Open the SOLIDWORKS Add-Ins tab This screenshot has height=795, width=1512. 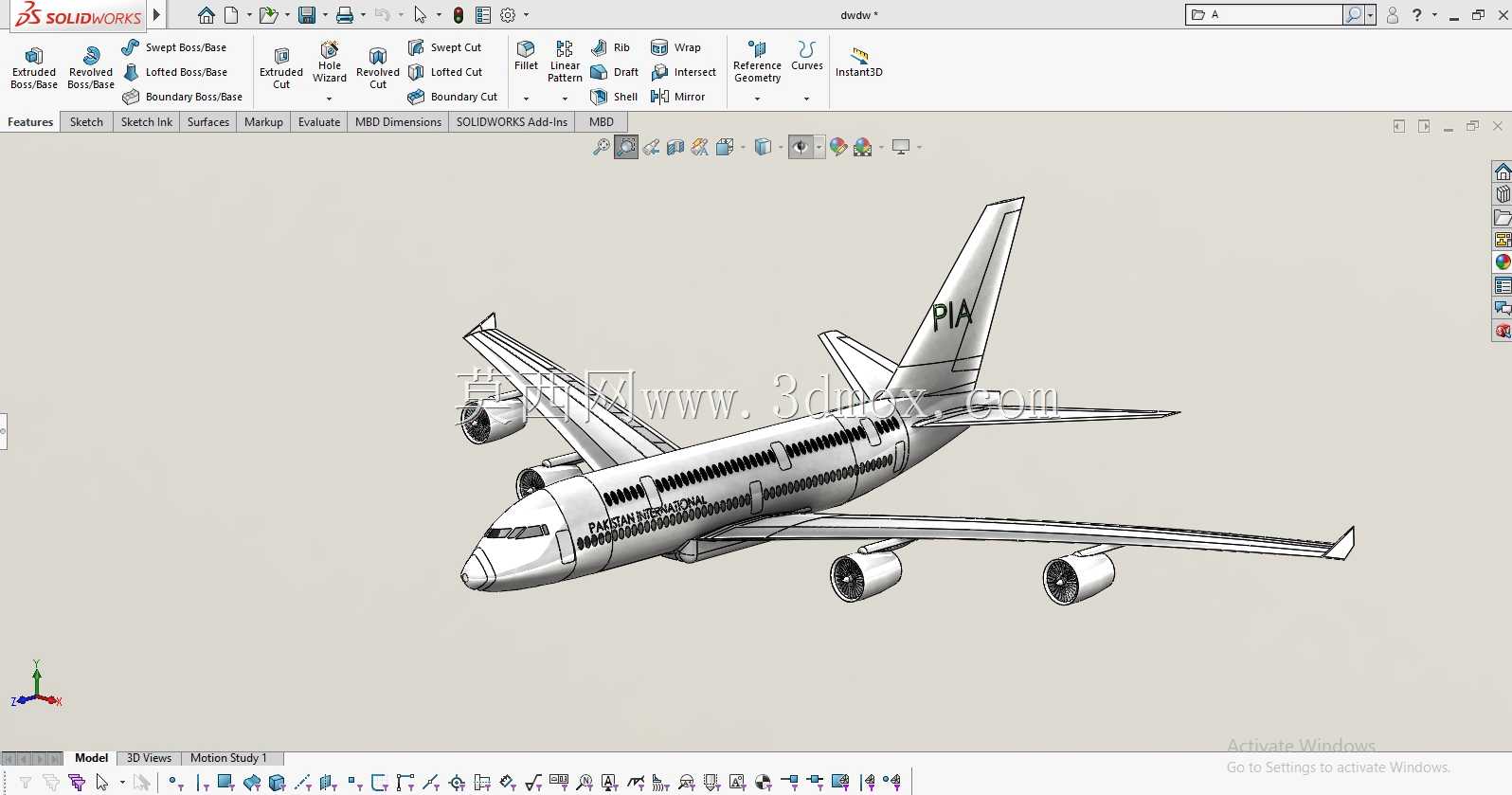pos(512,122)
